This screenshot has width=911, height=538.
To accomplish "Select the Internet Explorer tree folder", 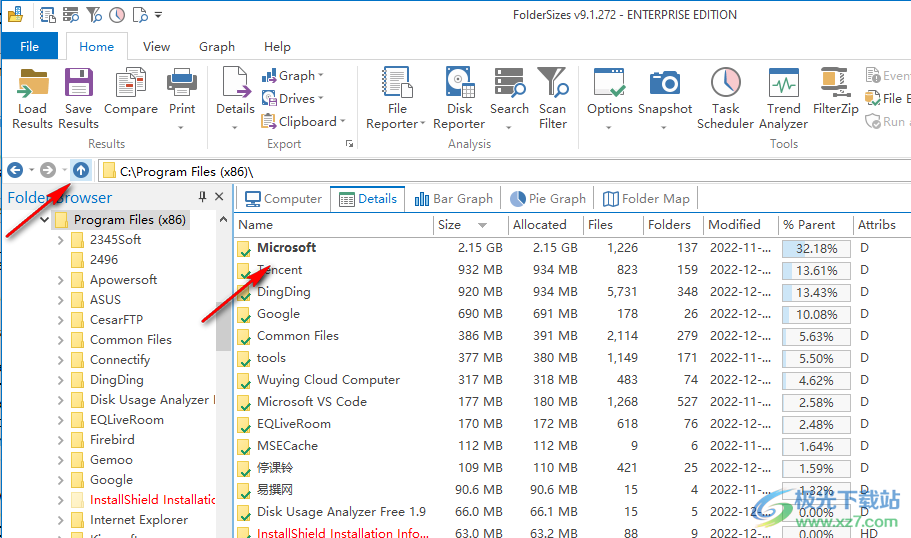I will click(x=138, y=520).
